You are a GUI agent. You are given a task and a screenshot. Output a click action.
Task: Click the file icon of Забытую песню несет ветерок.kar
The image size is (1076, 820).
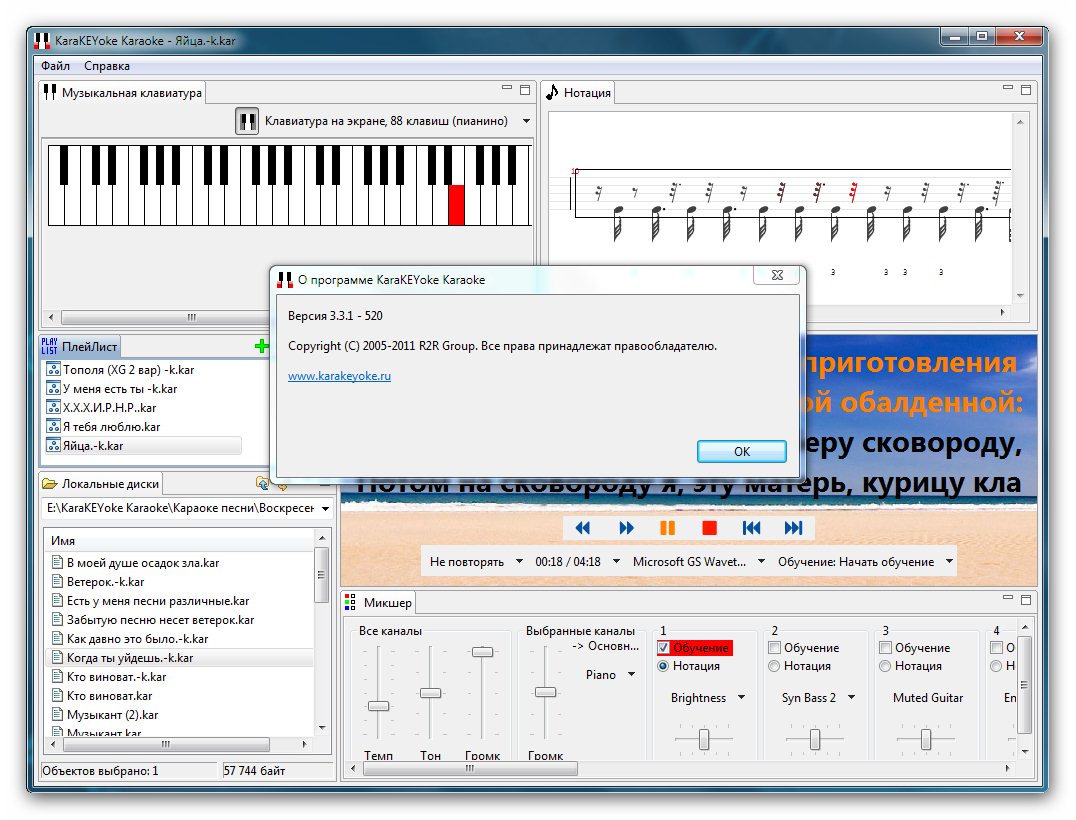pos(58,620)
